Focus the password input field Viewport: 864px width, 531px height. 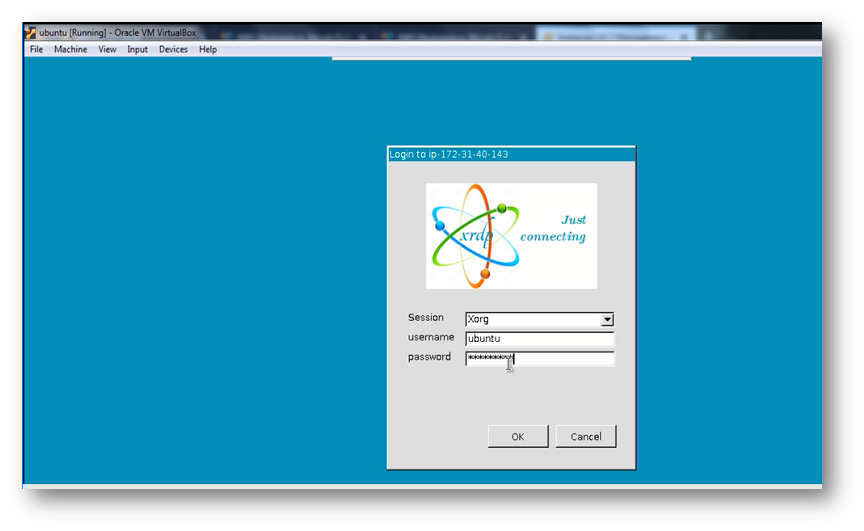pyautogui.click(x=539, y=359)
